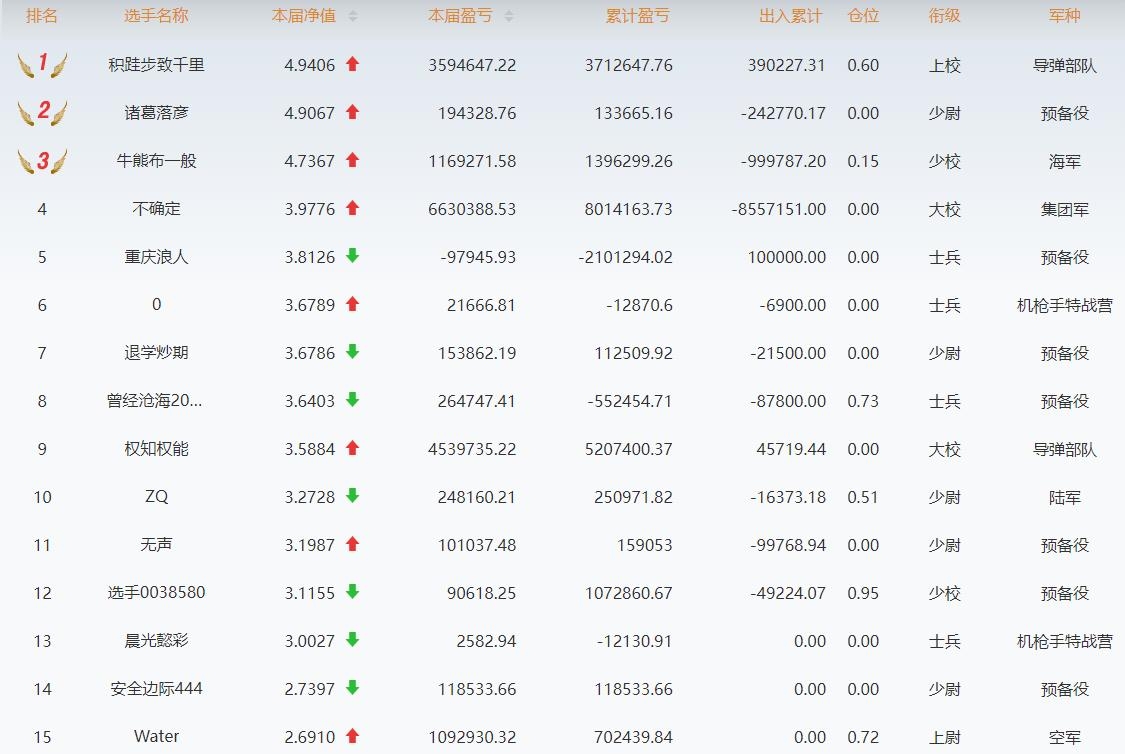
Task: Click the 选手名称 column header
Action: (x=156, y=16)
